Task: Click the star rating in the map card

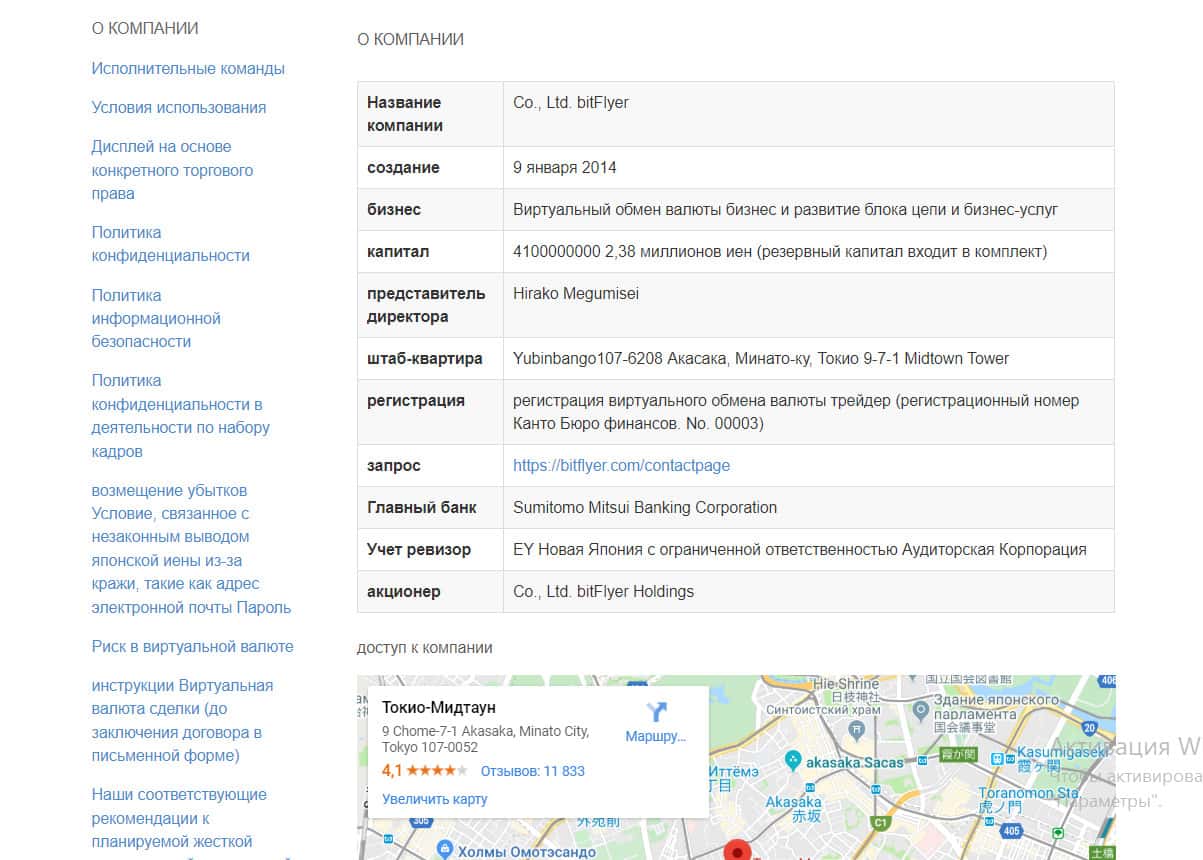Action: point(436,771)
